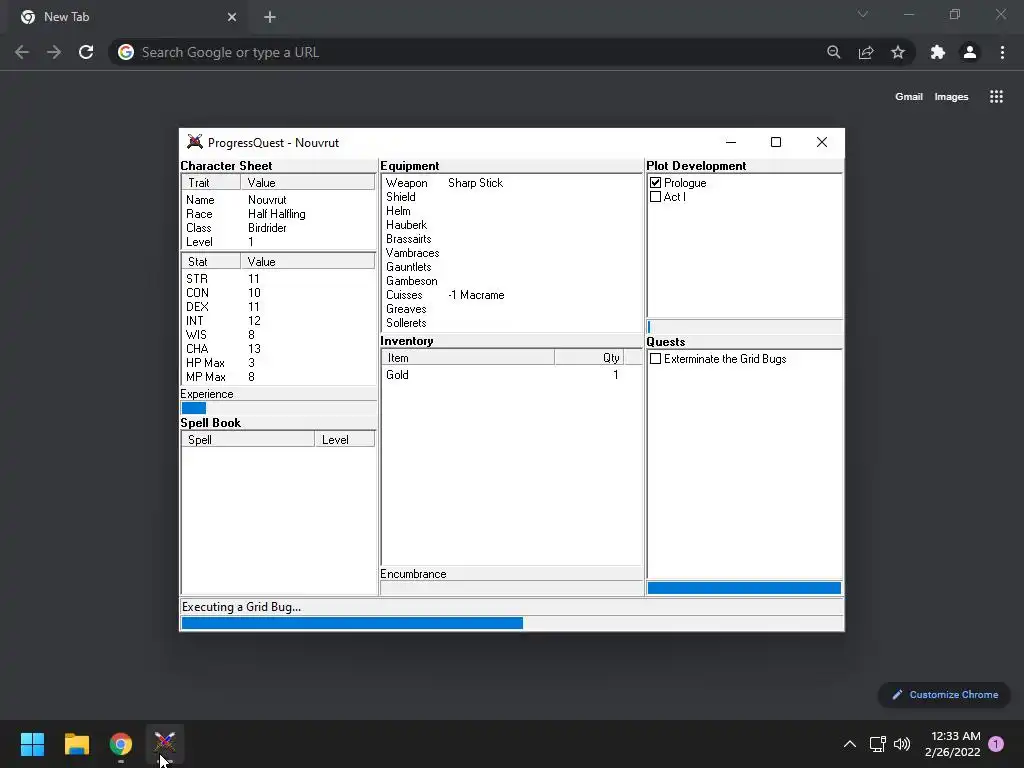Toggle the Act I checkbox

point(656,197)
